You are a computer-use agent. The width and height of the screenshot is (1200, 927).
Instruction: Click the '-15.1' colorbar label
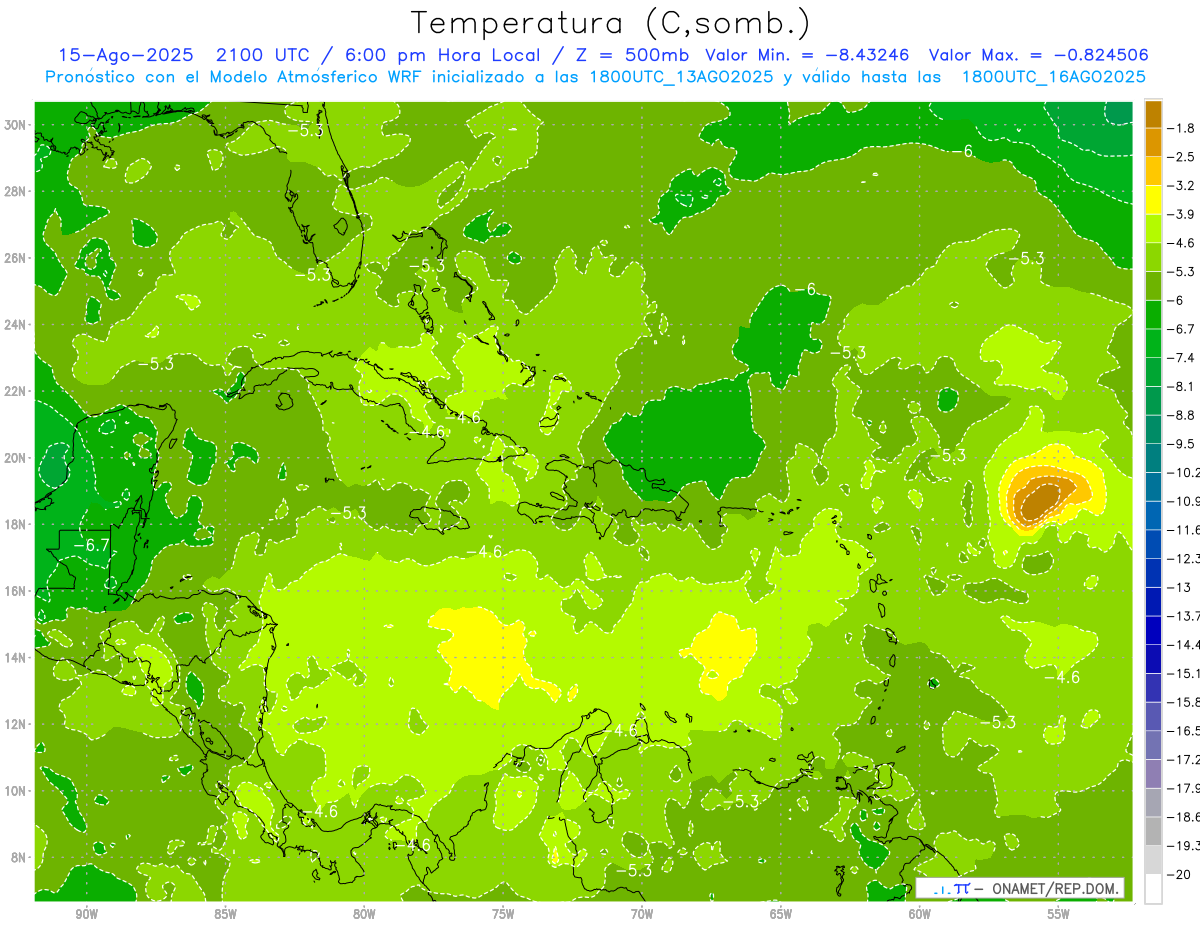point(1183,673)
